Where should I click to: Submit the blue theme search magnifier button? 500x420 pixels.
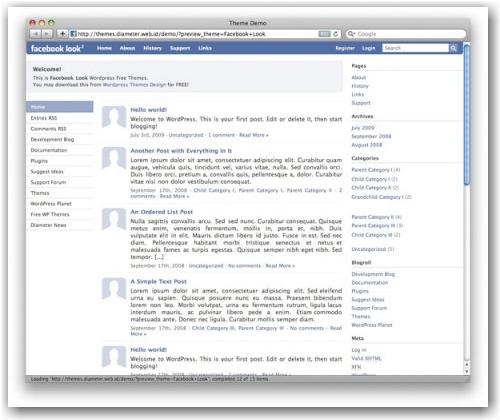453,48
